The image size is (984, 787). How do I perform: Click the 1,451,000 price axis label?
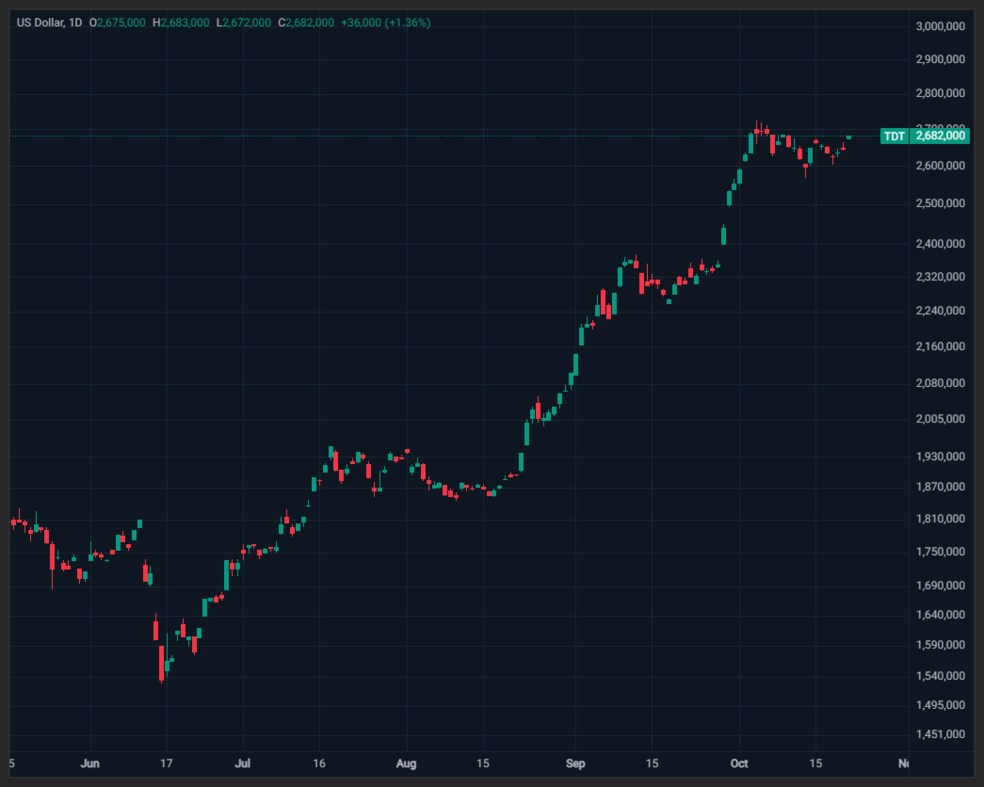coord(940,734)
